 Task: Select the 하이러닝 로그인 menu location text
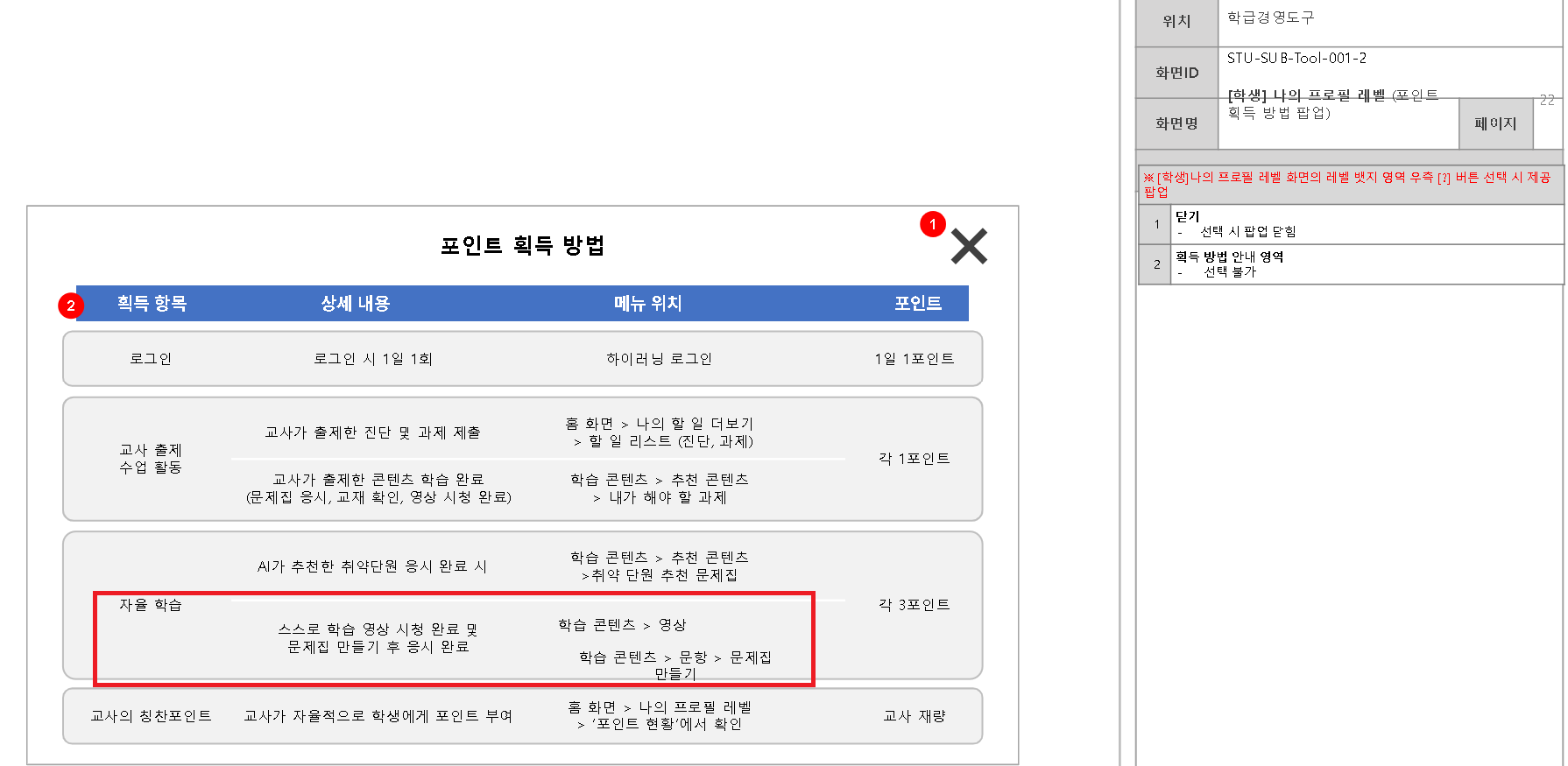tap(659, 359)
